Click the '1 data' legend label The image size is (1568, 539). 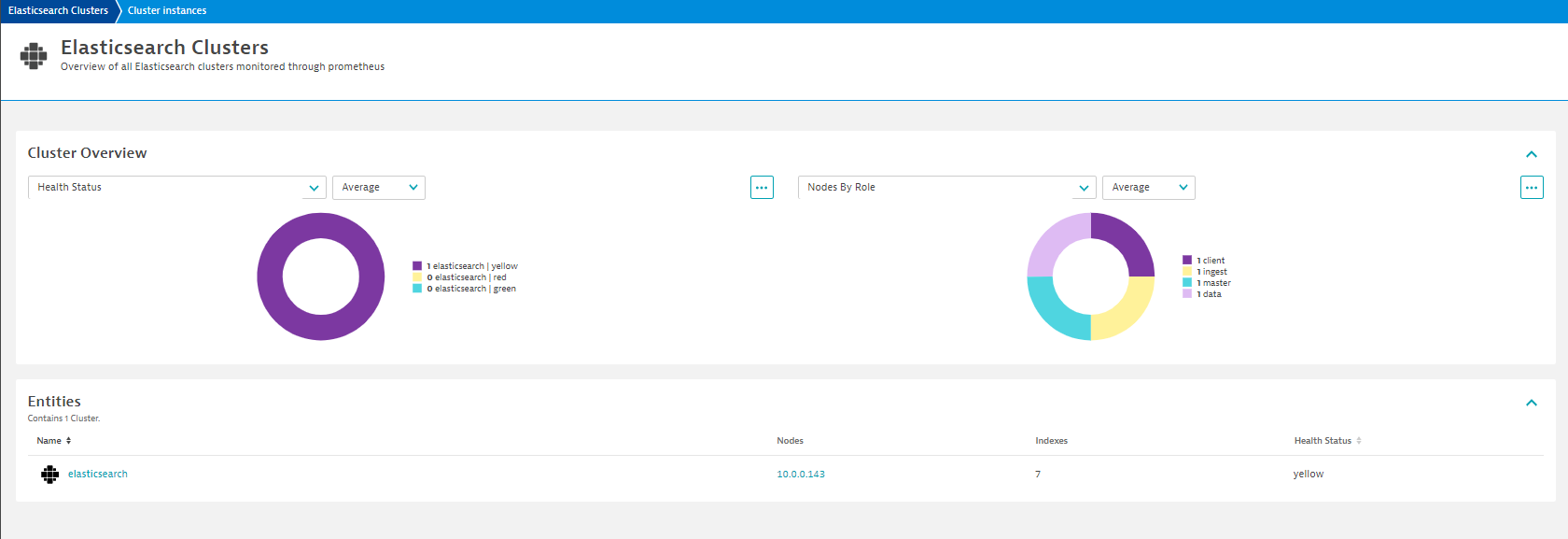coord(1209,294)
